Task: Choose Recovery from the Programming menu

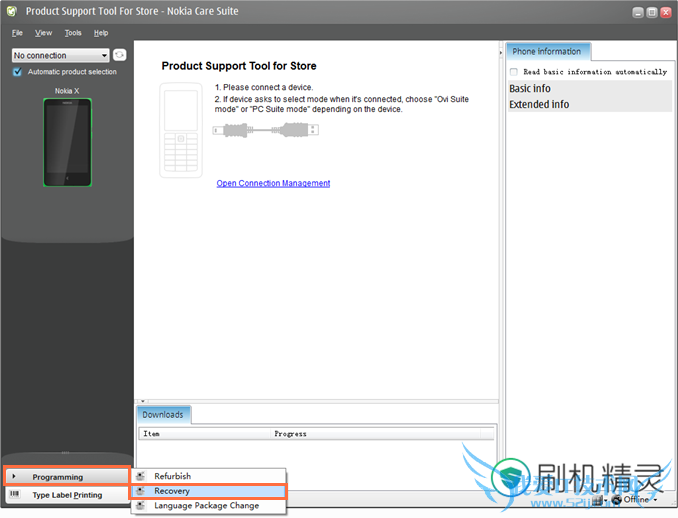Action: (x=208, y=491)
